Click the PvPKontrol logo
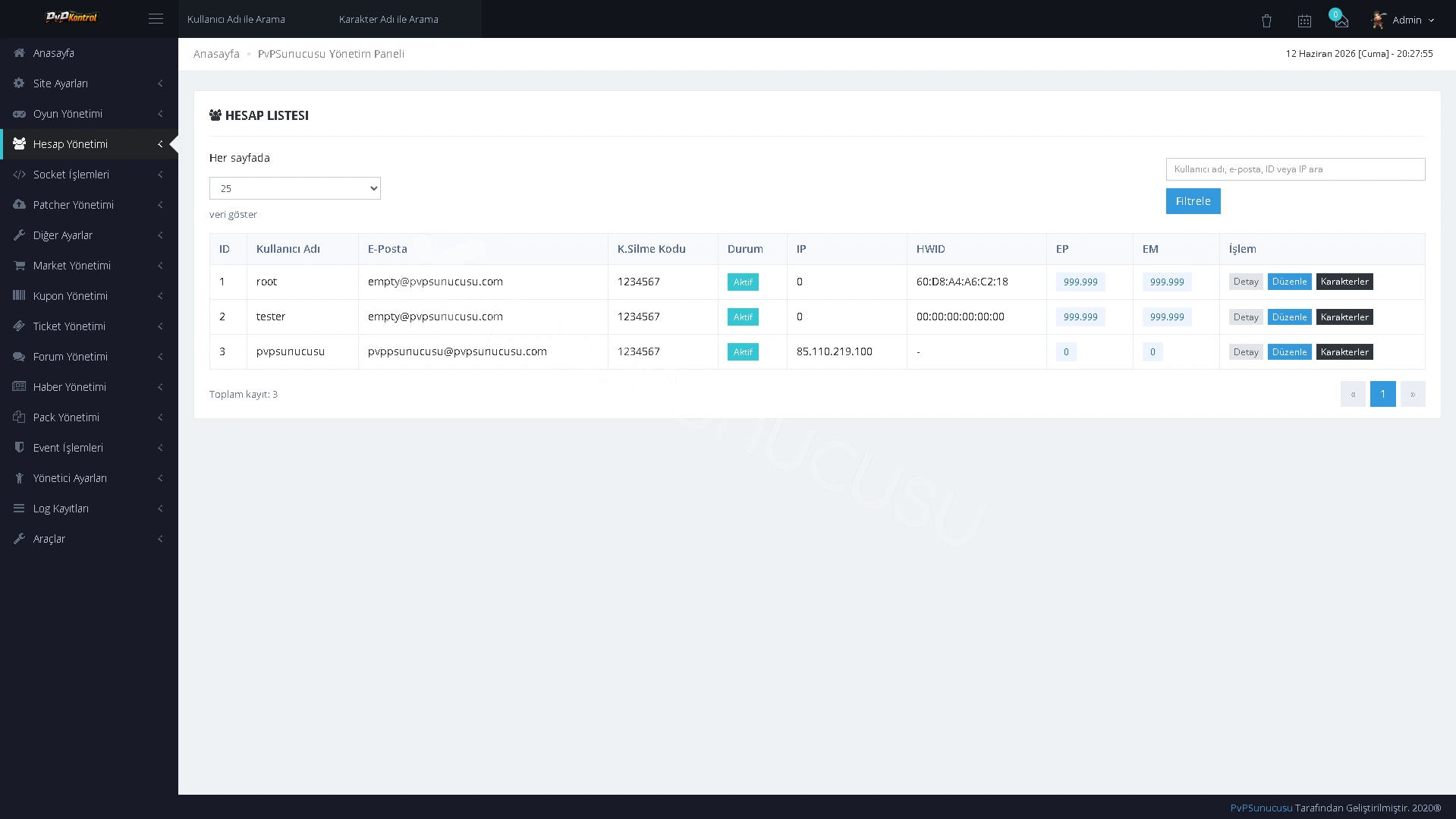 point(72,17)
